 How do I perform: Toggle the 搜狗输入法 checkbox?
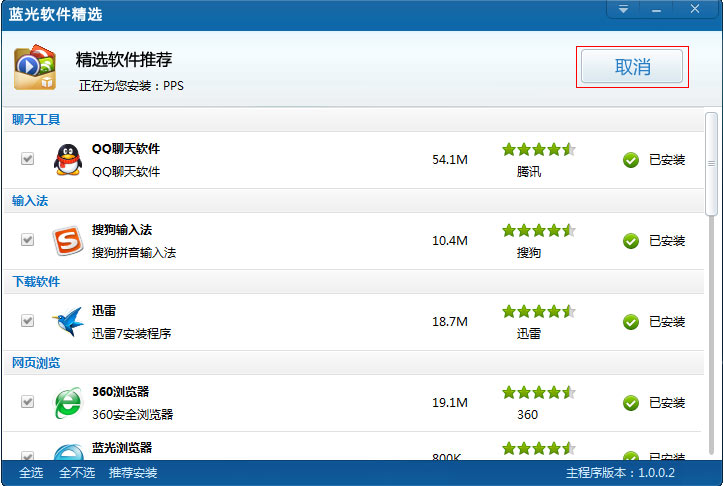28,240
